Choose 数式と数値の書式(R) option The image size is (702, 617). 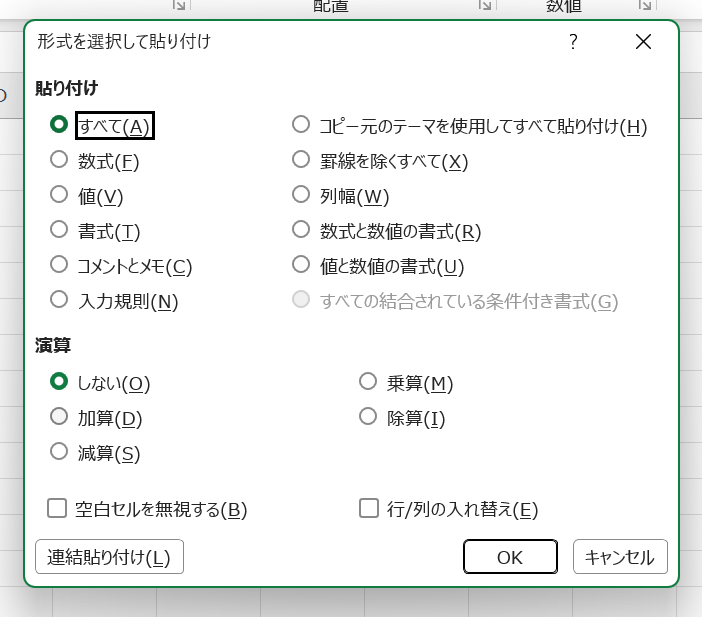pyautogui.click(x=300, y=229)
